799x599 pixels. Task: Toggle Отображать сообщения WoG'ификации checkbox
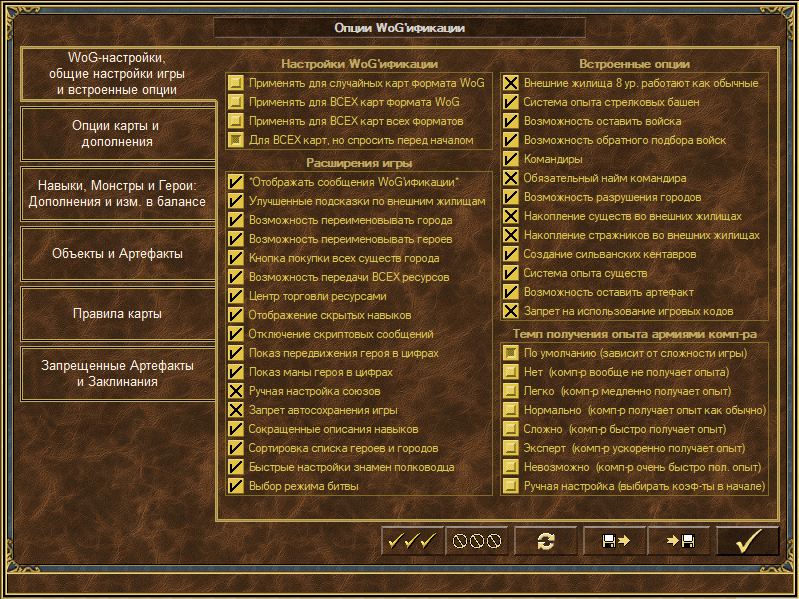click(235, 182)
